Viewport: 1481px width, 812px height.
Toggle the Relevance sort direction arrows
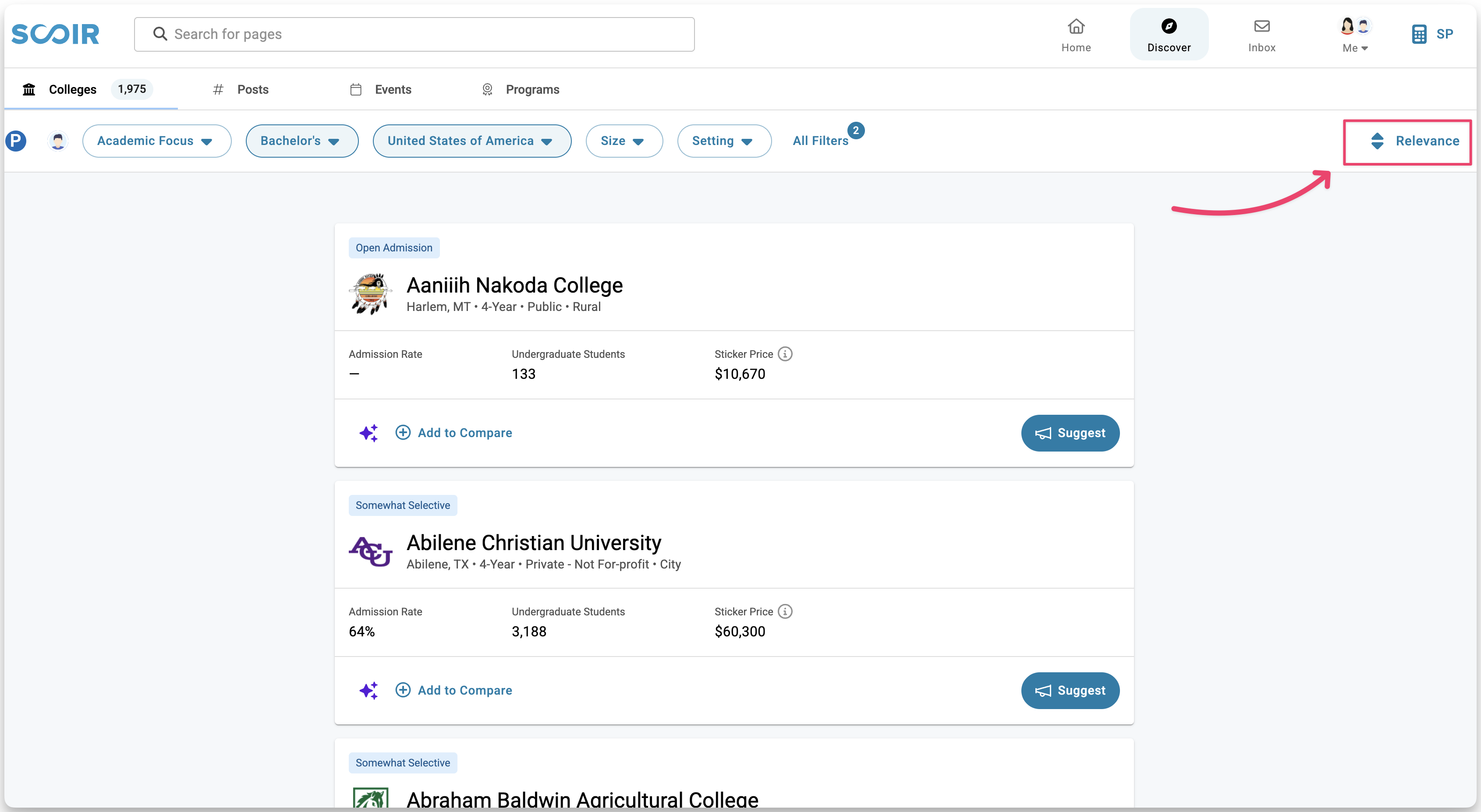coord(1378,141)
